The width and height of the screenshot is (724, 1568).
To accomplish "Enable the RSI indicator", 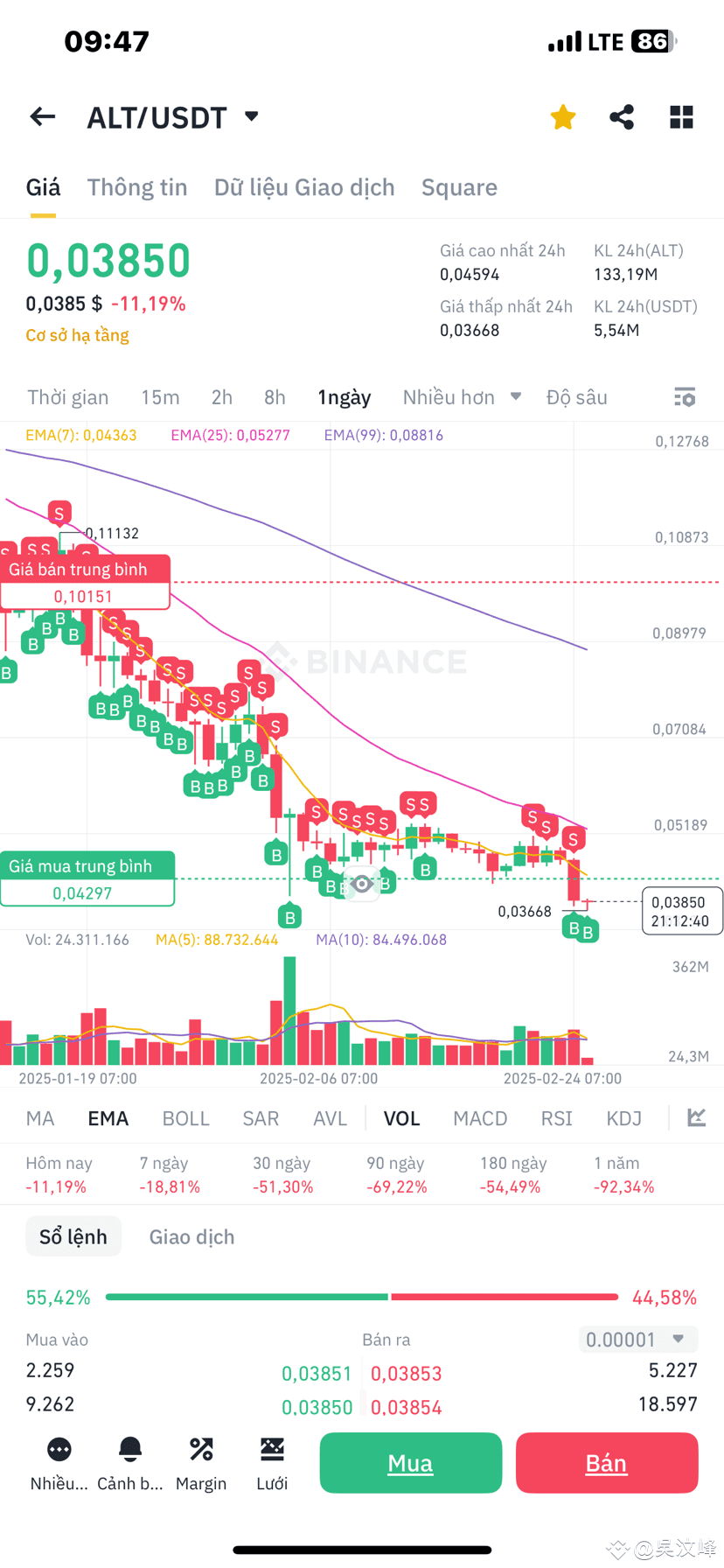I will click(x=556, y=1117).
